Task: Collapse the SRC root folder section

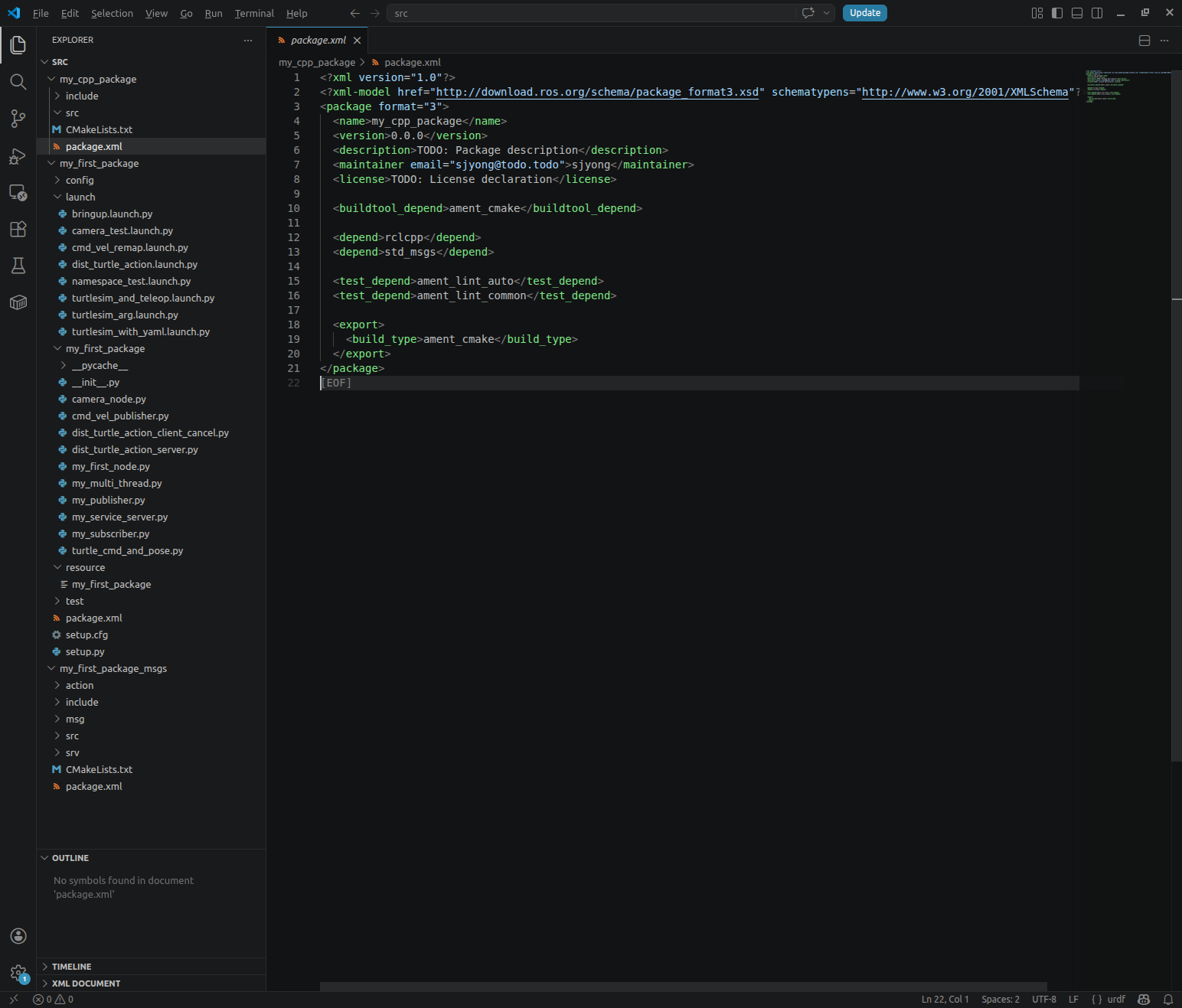Action: coord(151,62)
